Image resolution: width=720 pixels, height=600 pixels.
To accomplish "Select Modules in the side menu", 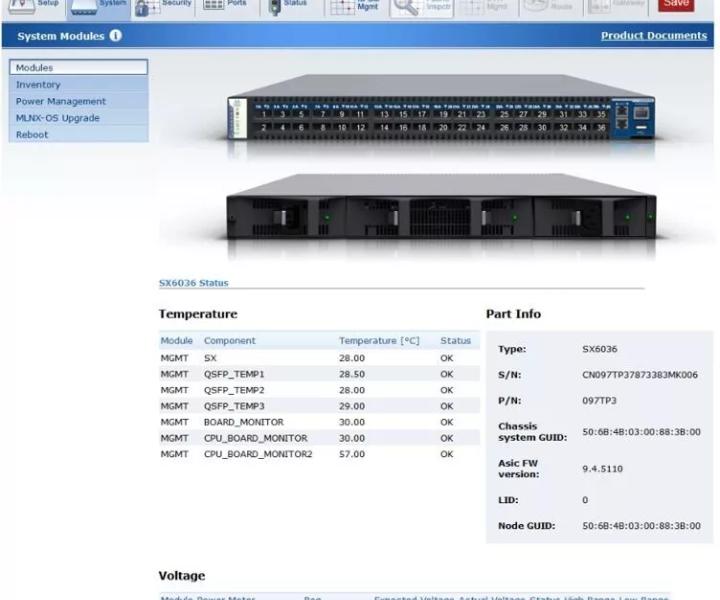I will click(x=79, y=67).
